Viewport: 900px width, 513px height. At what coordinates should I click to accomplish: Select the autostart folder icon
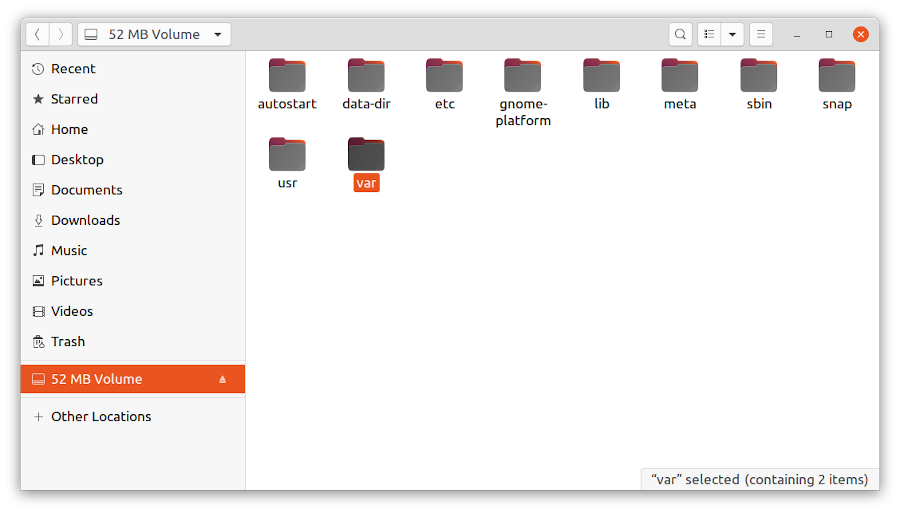tap(287, 75)
